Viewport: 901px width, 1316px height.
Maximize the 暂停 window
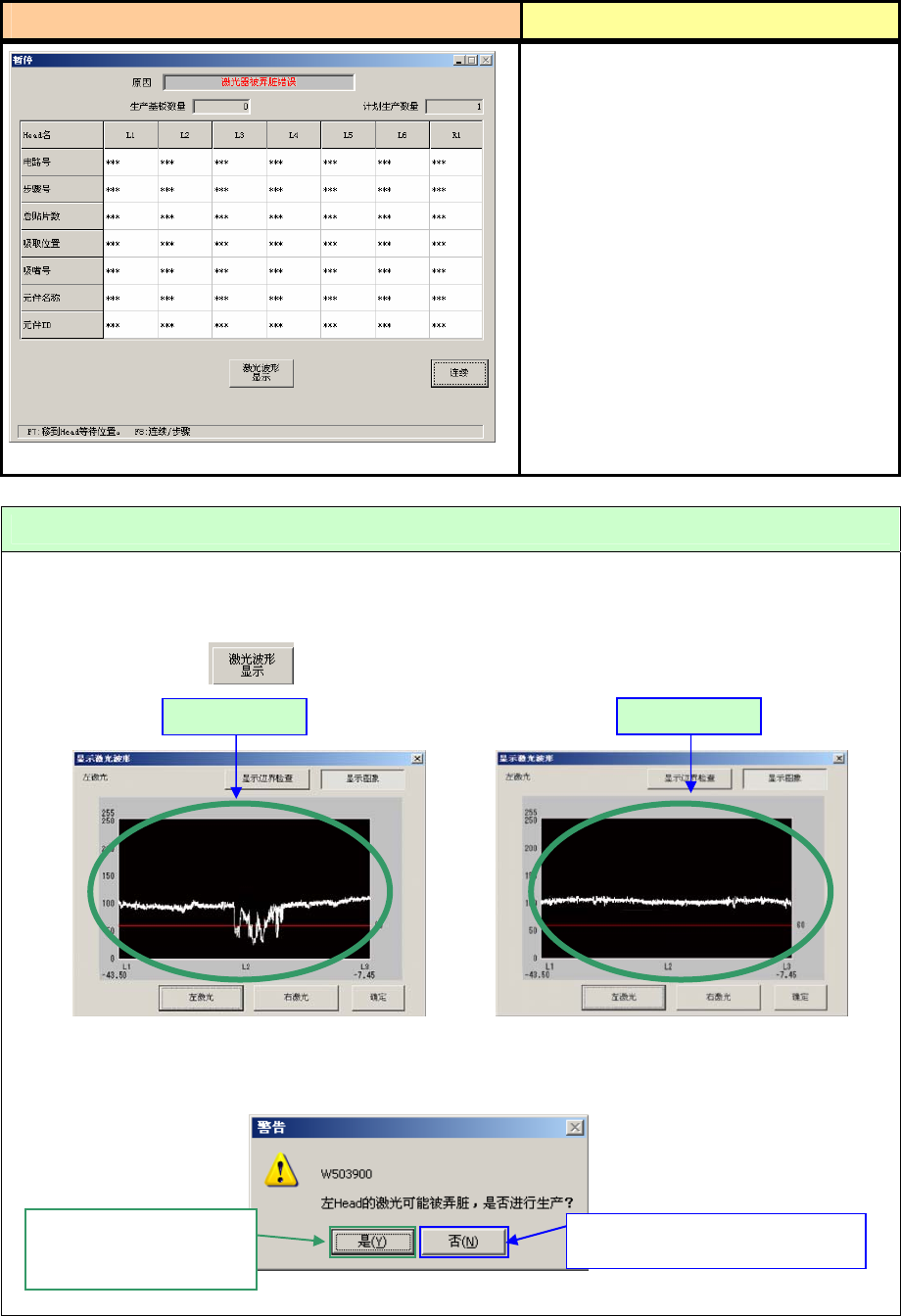click(472, 60)
